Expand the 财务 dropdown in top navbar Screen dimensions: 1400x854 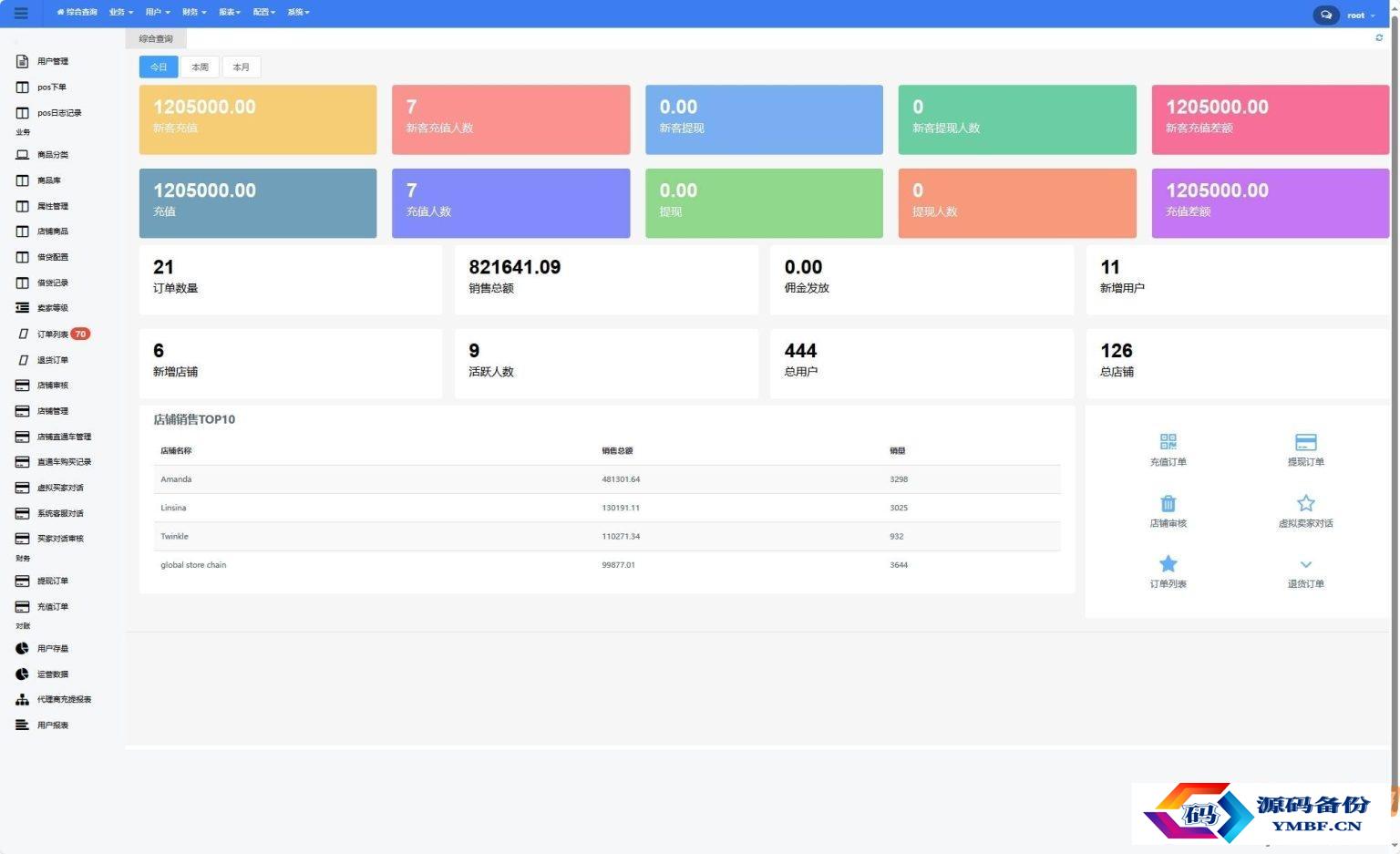click(194, 13)
